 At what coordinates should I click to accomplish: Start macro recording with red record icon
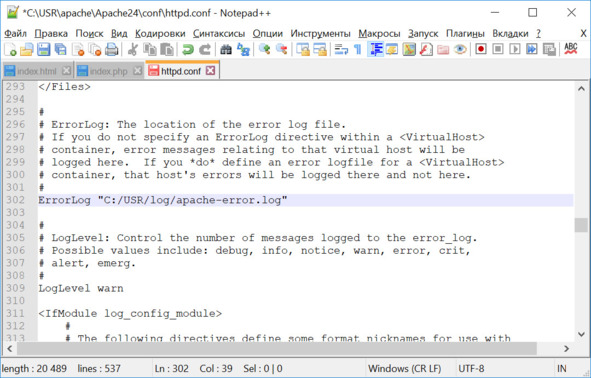pyautogui.click(x=481, y=49)
